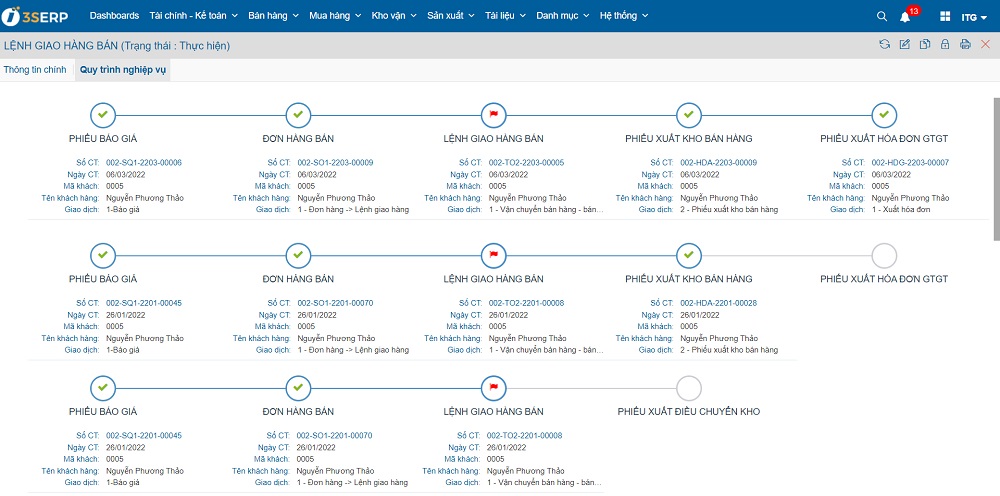Click the copy document icon
Image resolution: width=1000 pixels, height=496 pixels.
click(x=925, y=45)
